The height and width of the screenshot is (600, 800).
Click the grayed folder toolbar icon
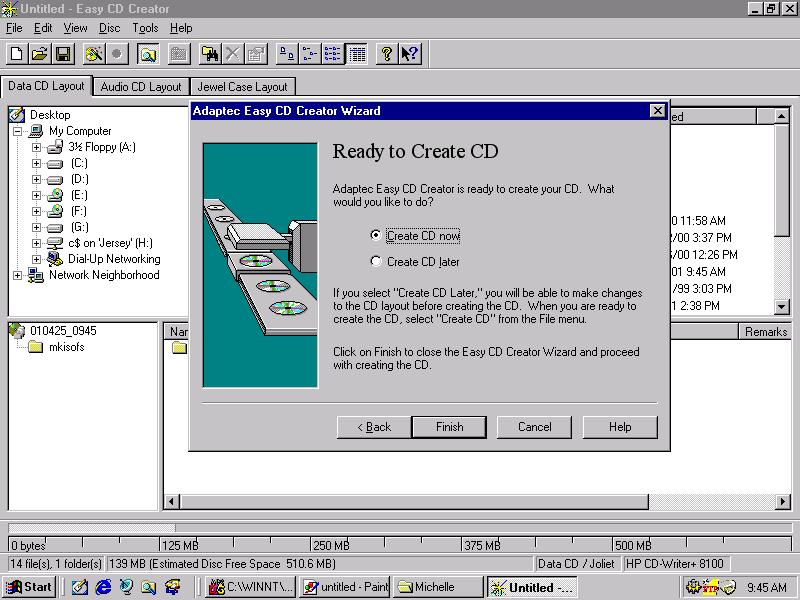click(x=179, y=54)
